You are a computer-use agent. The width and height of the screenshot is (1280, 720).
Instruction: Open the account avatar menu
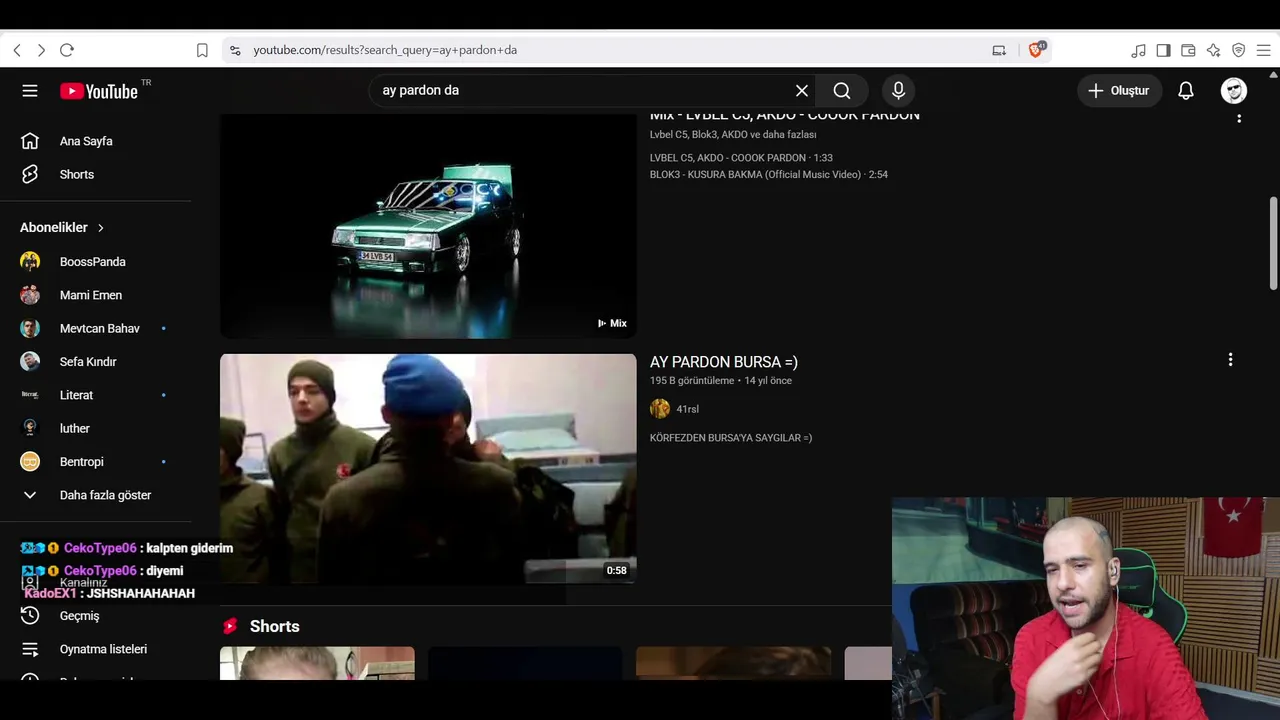(1234, 91)
